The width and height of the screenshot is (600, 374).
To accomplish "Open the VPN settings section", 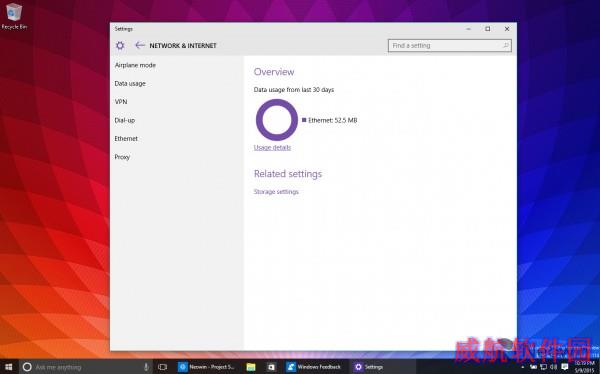I will (121, 102).
